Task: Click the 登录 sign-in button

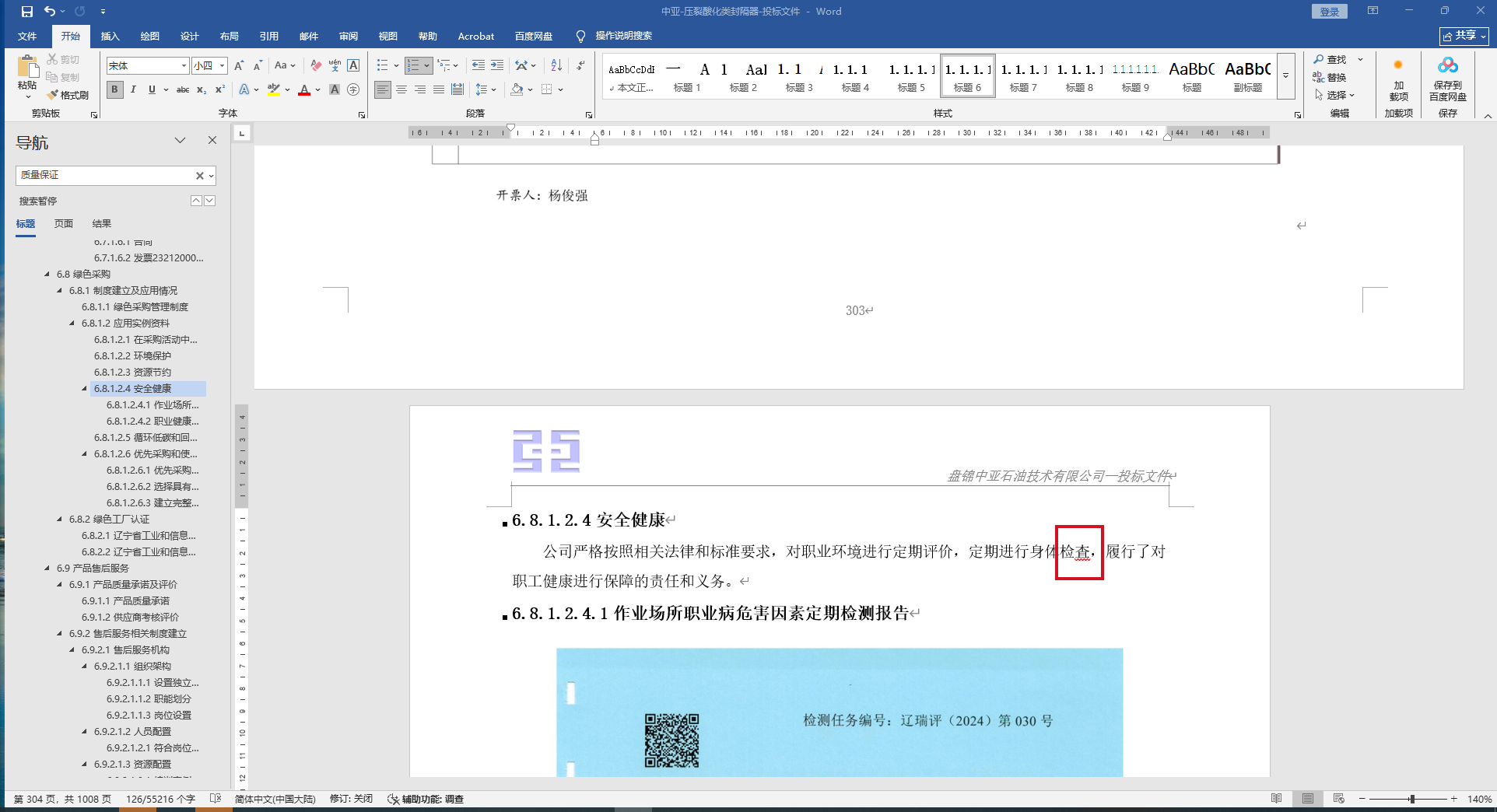Action: click(x=1329, y=12)
